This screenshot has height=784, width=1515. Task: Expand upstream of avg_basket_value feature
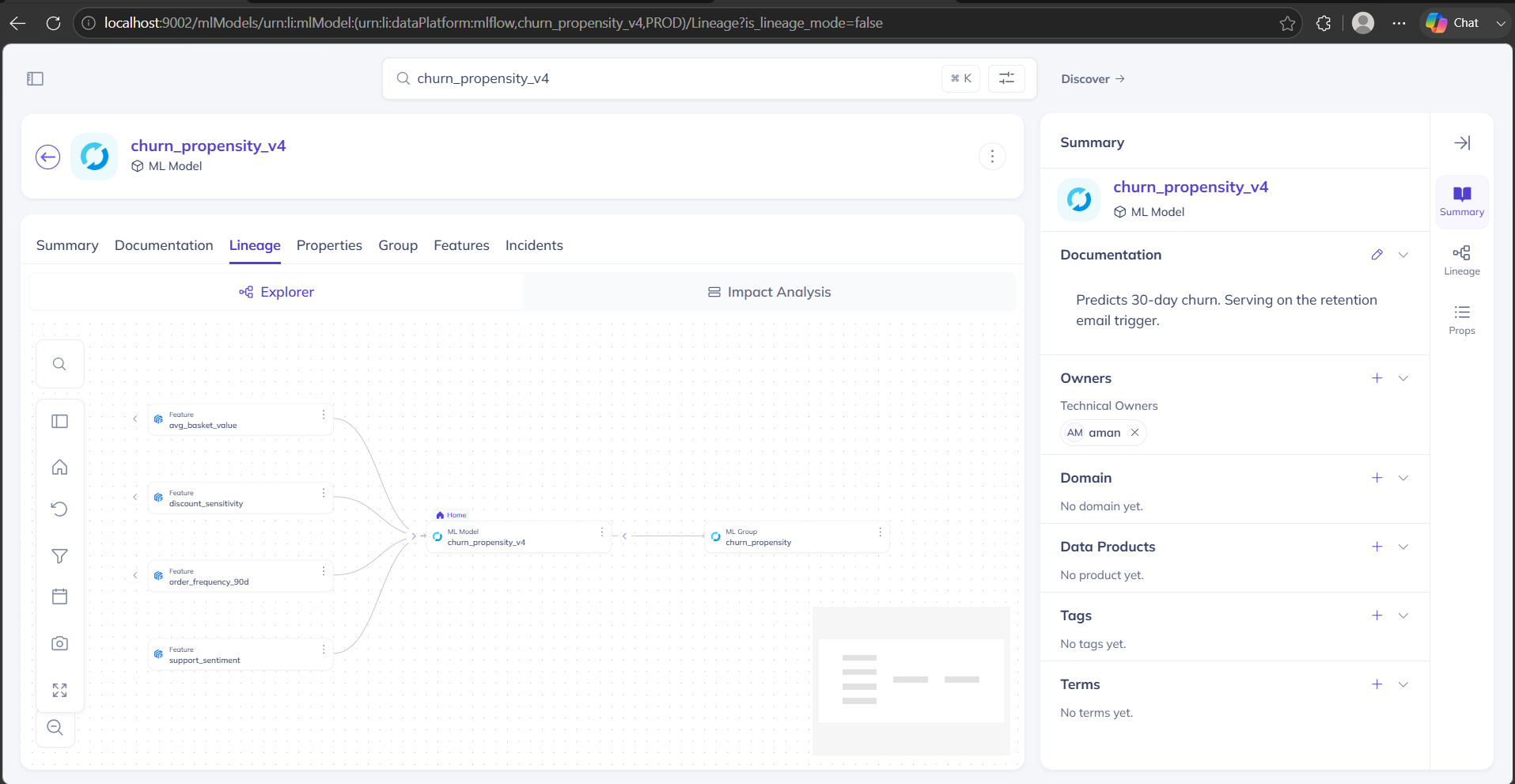[135, 419]
